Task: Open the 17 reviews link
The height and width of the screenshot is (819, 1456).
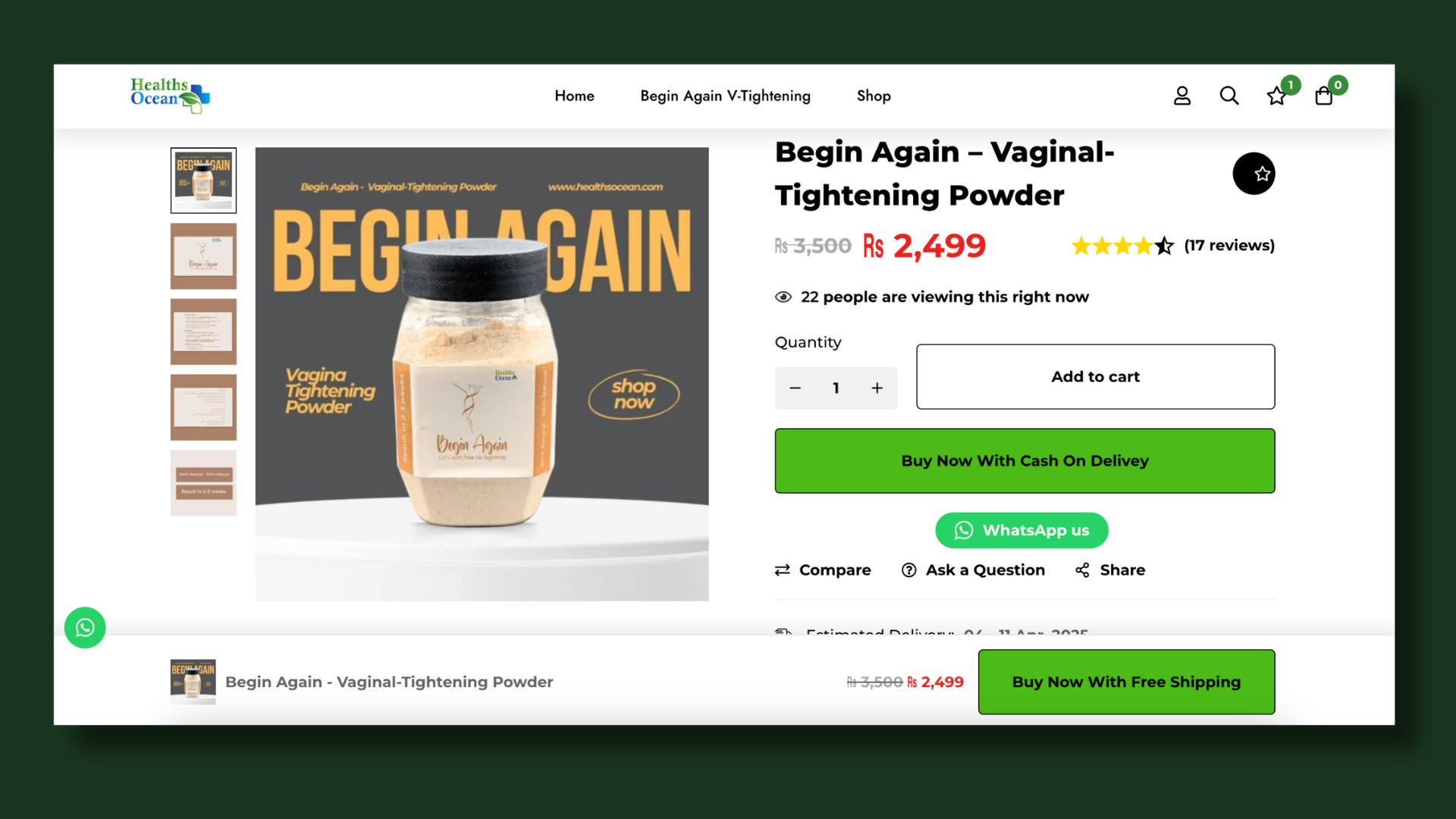Action: point(1229,246)
